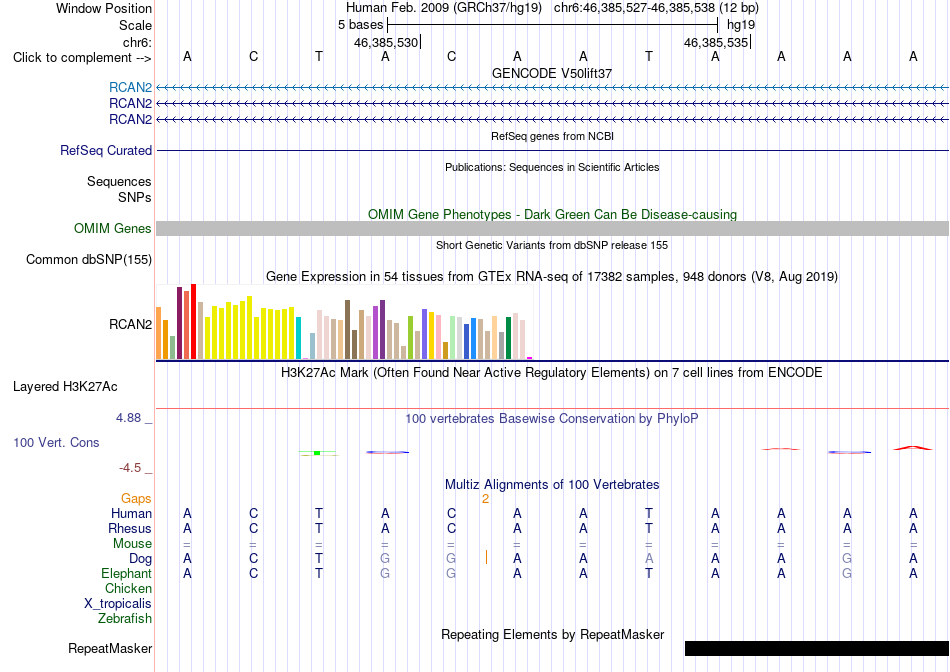Click the position marker 46,385,530
The height and width of the screenshot is (672, 950).
click(386, 42)
